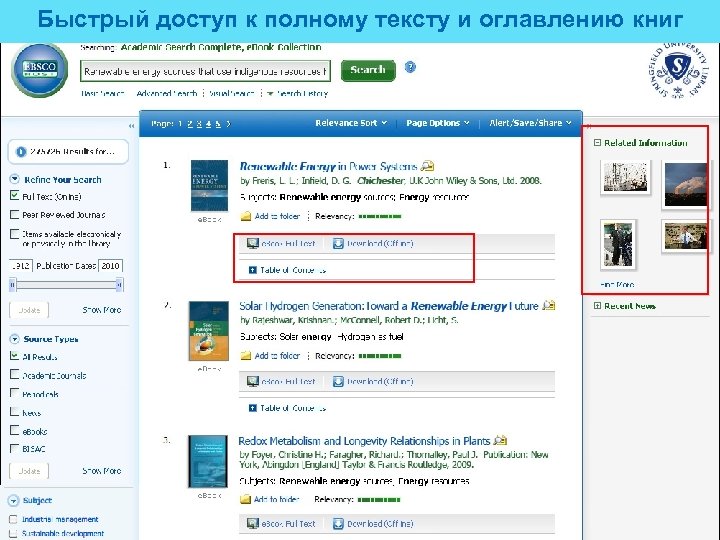The height and width of the screenshot is (540, 720).
Task: Open Advanced Search
Action: tap(167, 94)
